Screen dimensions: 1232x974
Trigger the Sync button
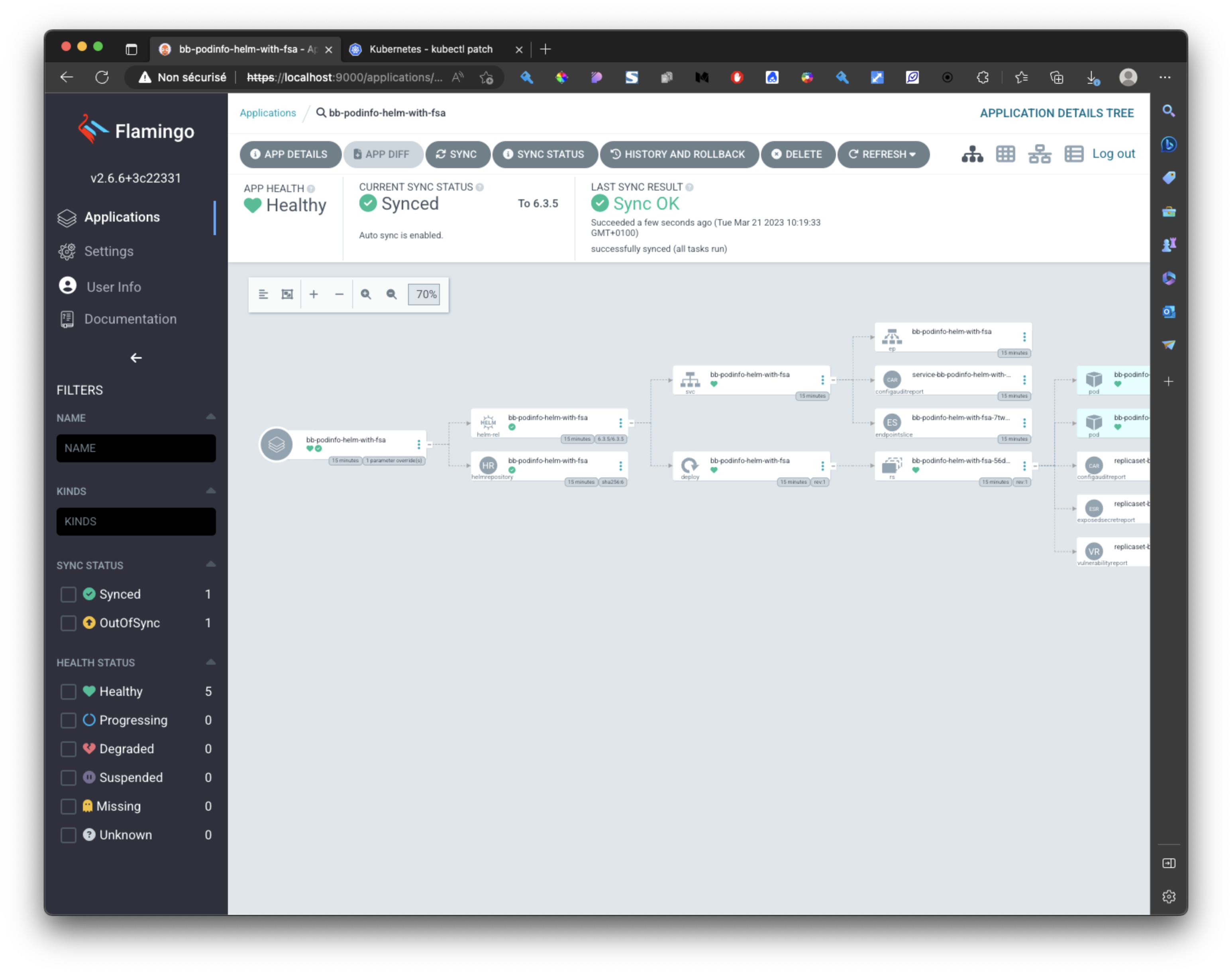[457, 154]
